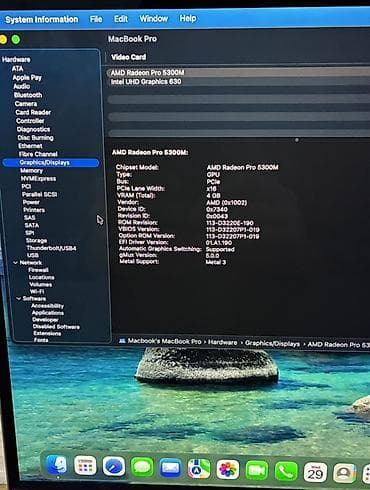Select Storage in the sidebar

click(x=36, y=240)
